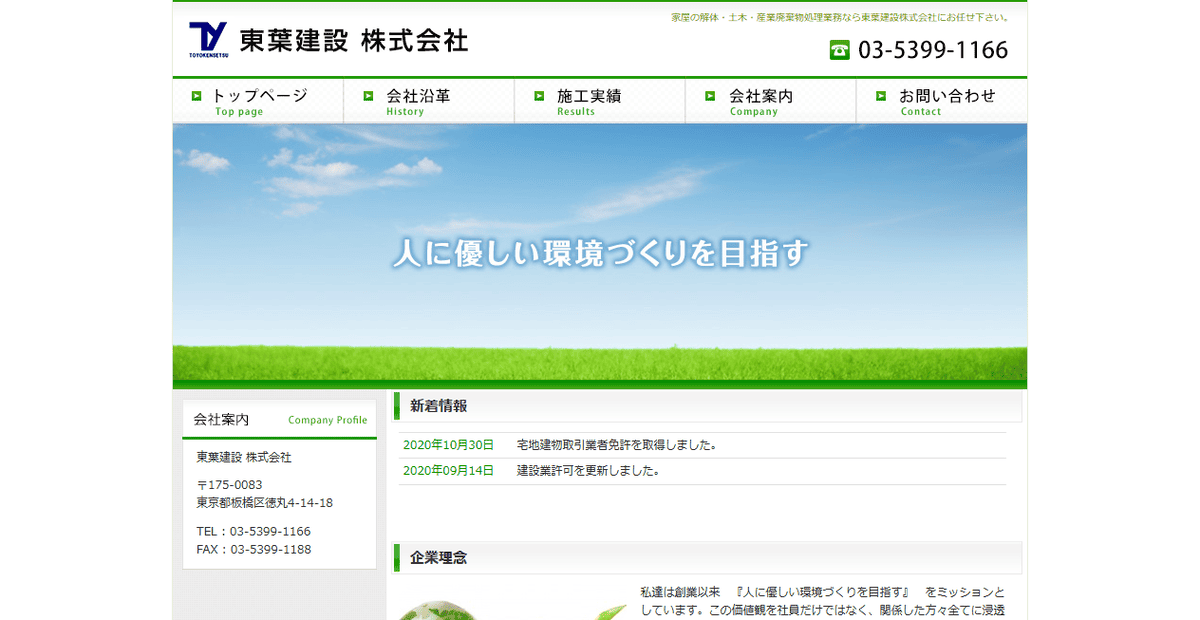1200x620 pixels.
Task: Click the sky banner with 人に優しい環境づくり slogan
Action: coord(600,254)
